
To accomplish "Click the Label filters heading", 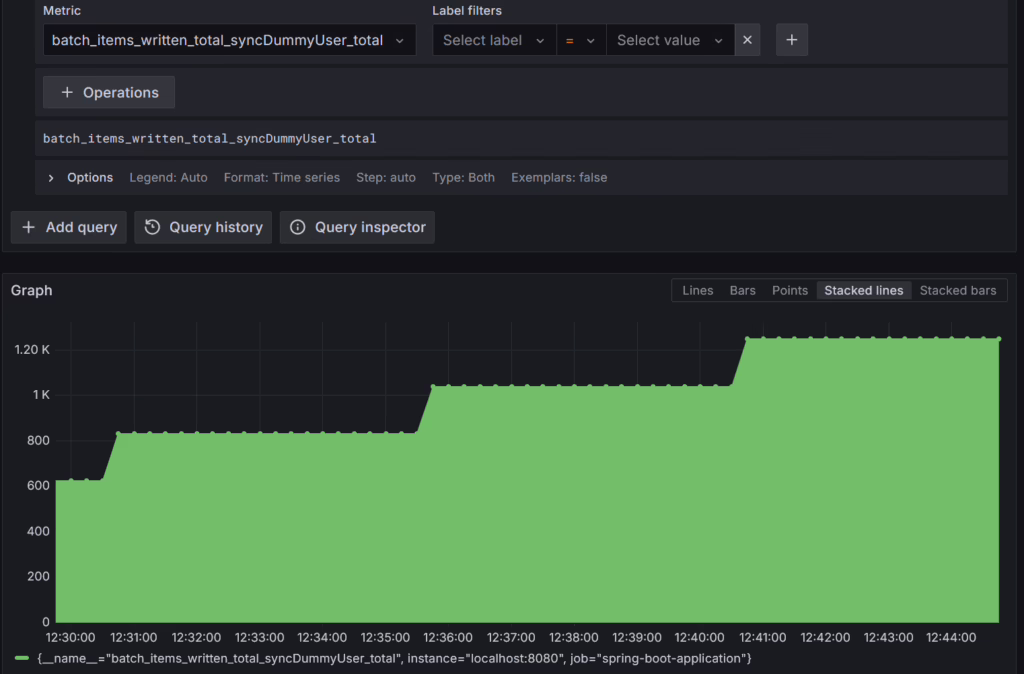I will (467, 10).
